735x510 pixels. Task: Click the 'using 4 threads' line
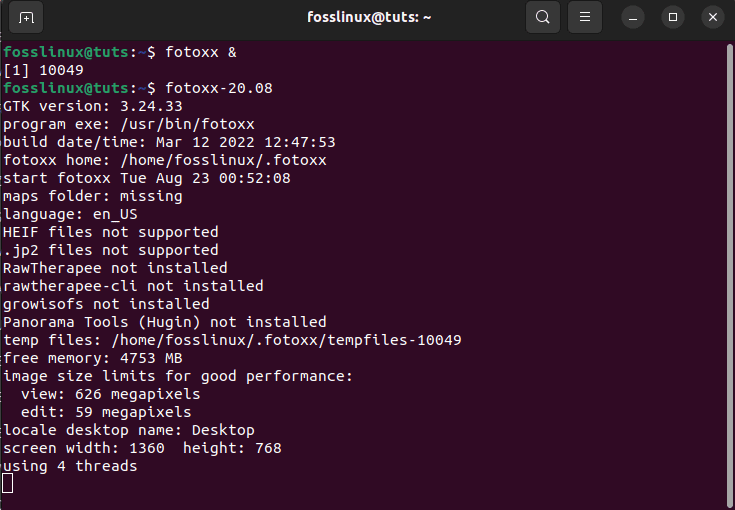70,466
